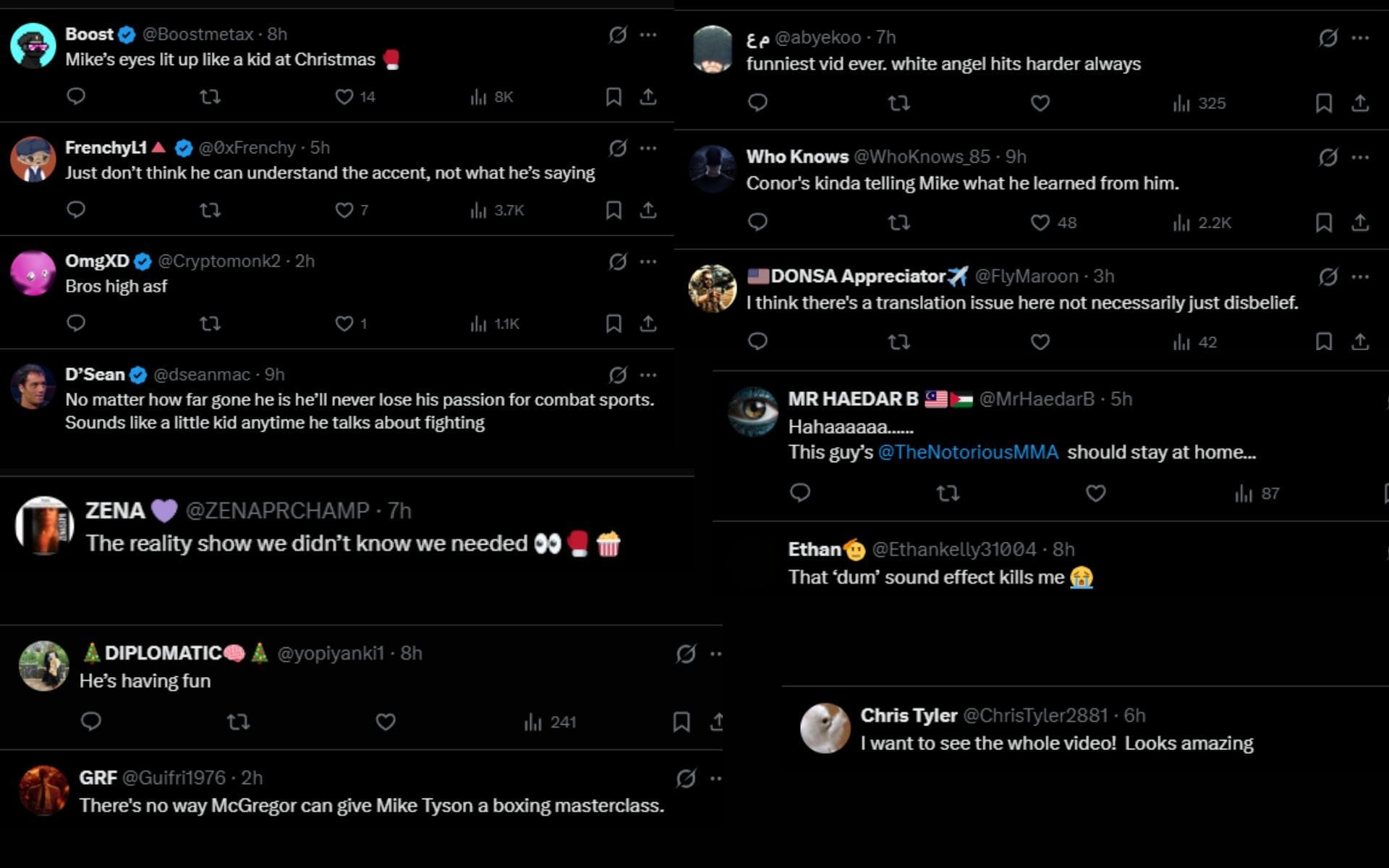Reply to Boost's Christmas tweet
Viewport: 1389px width, 868px height.
pos(76,97)
